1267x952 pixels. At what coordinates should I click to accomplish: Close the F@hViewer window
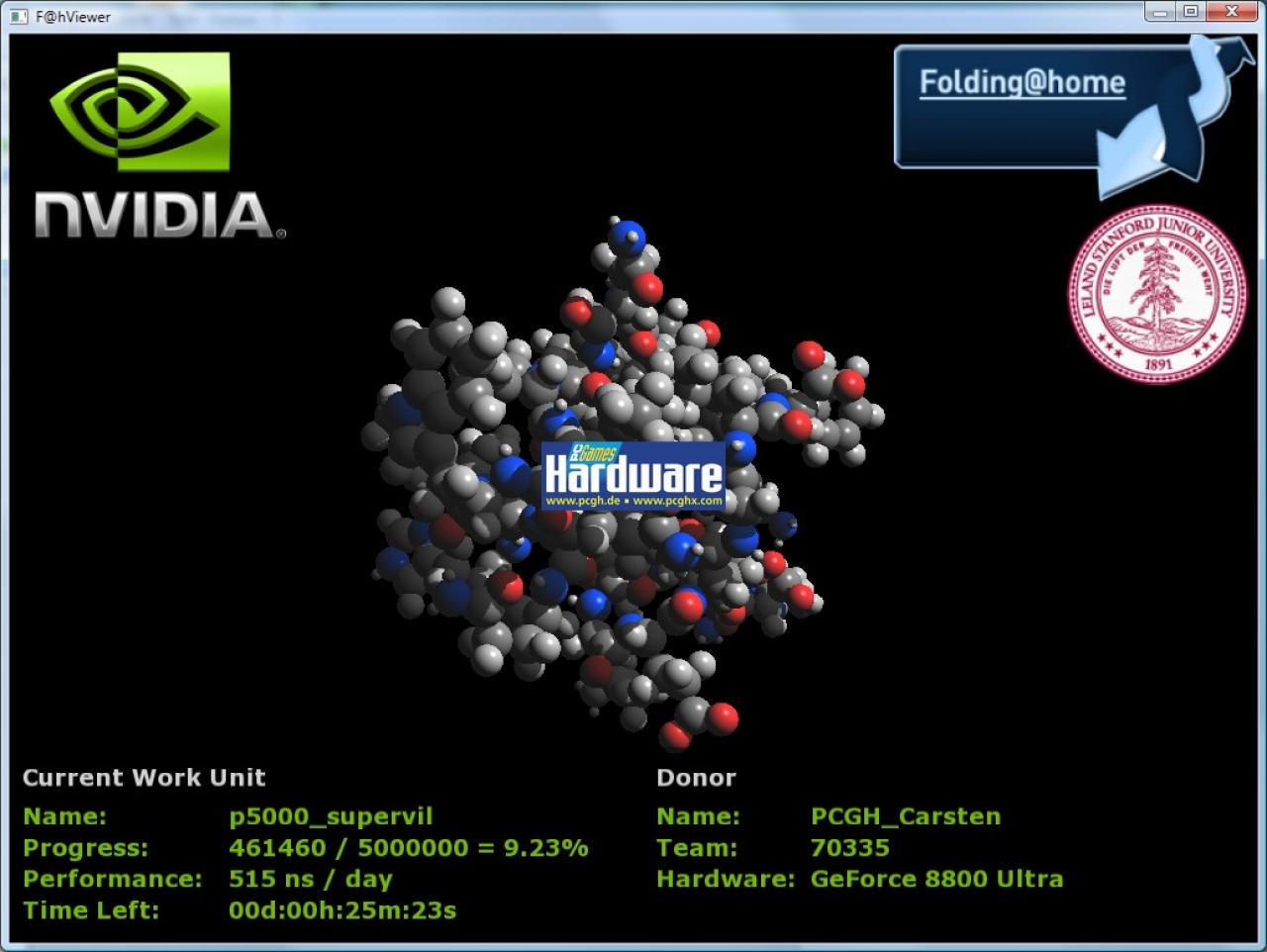1232,12
